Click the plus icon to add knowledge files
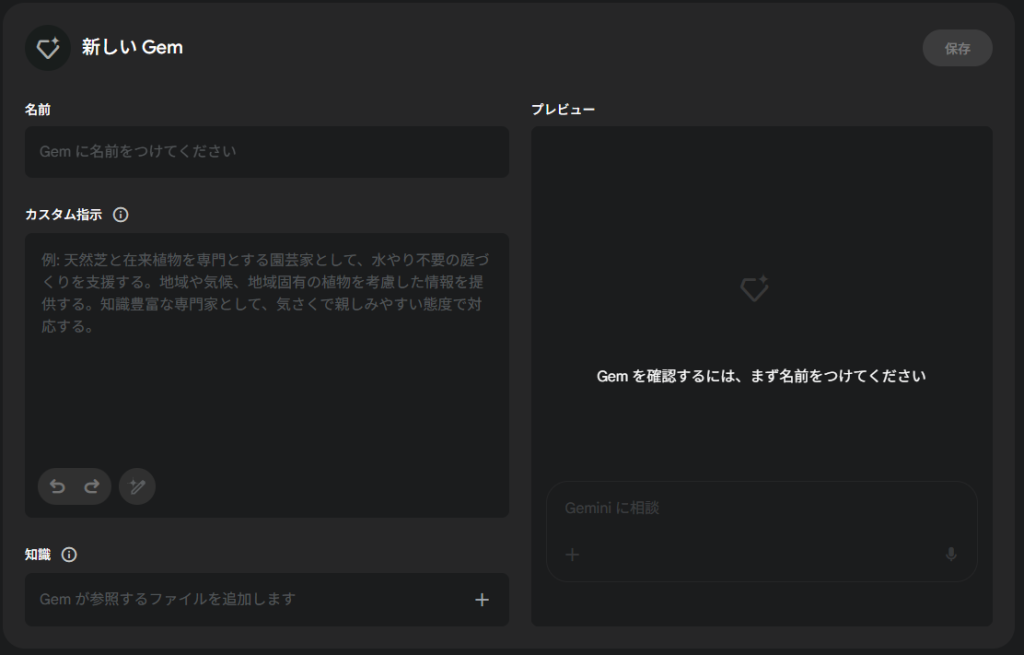Image resolution: width=1024 pixels, height=655 pixels. pyautogui.click(x=482, y=599)
